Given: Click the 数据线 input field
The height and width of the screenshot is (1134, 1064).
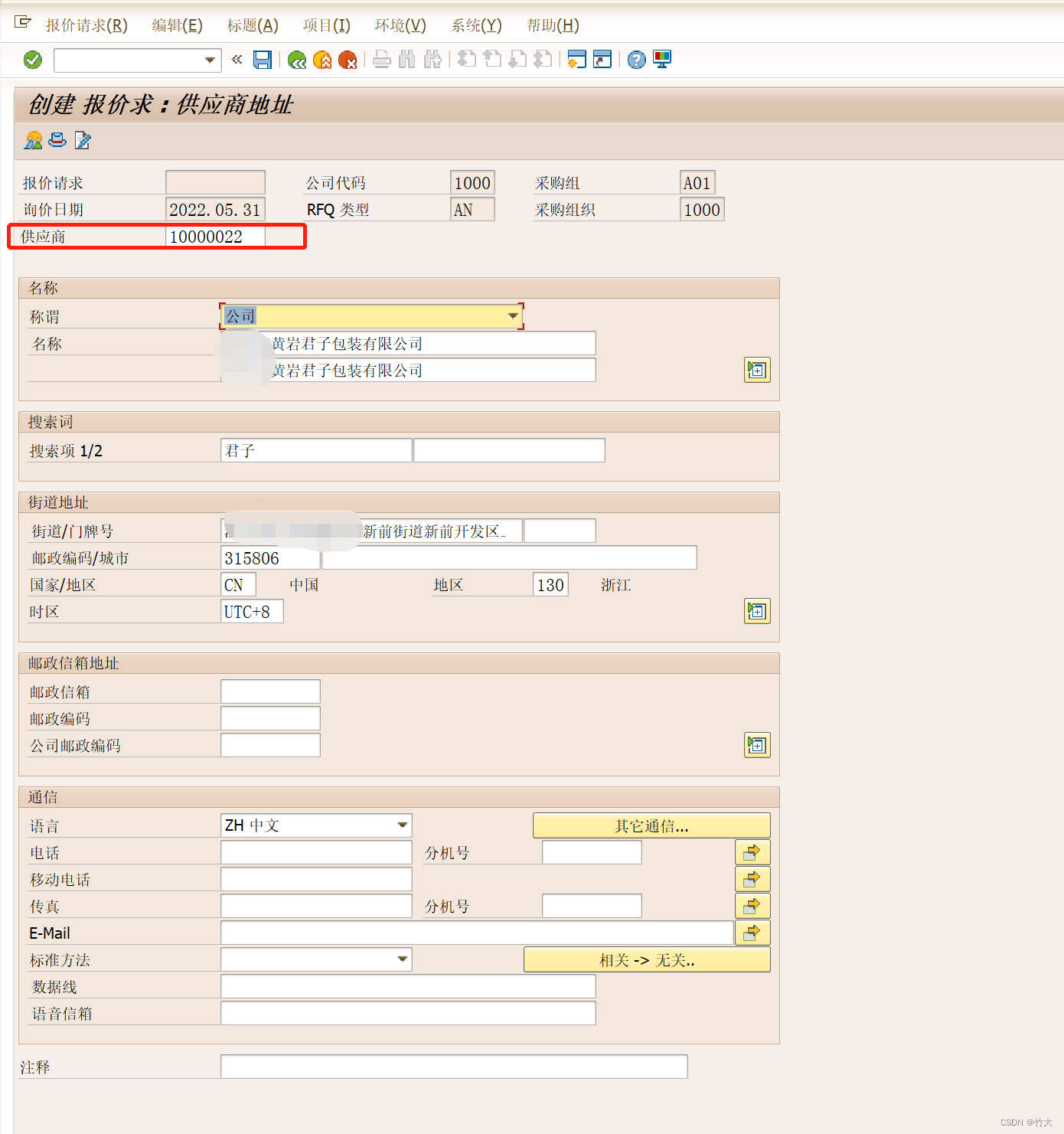Looking at the screenshot, I should tap(408, 986).
